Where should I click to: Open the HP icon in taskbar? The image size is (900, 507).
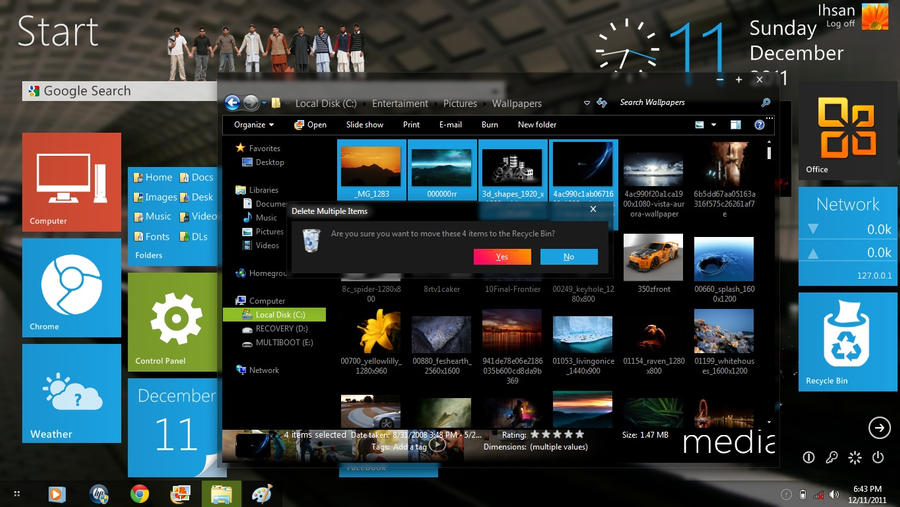[x=99, y=494]
